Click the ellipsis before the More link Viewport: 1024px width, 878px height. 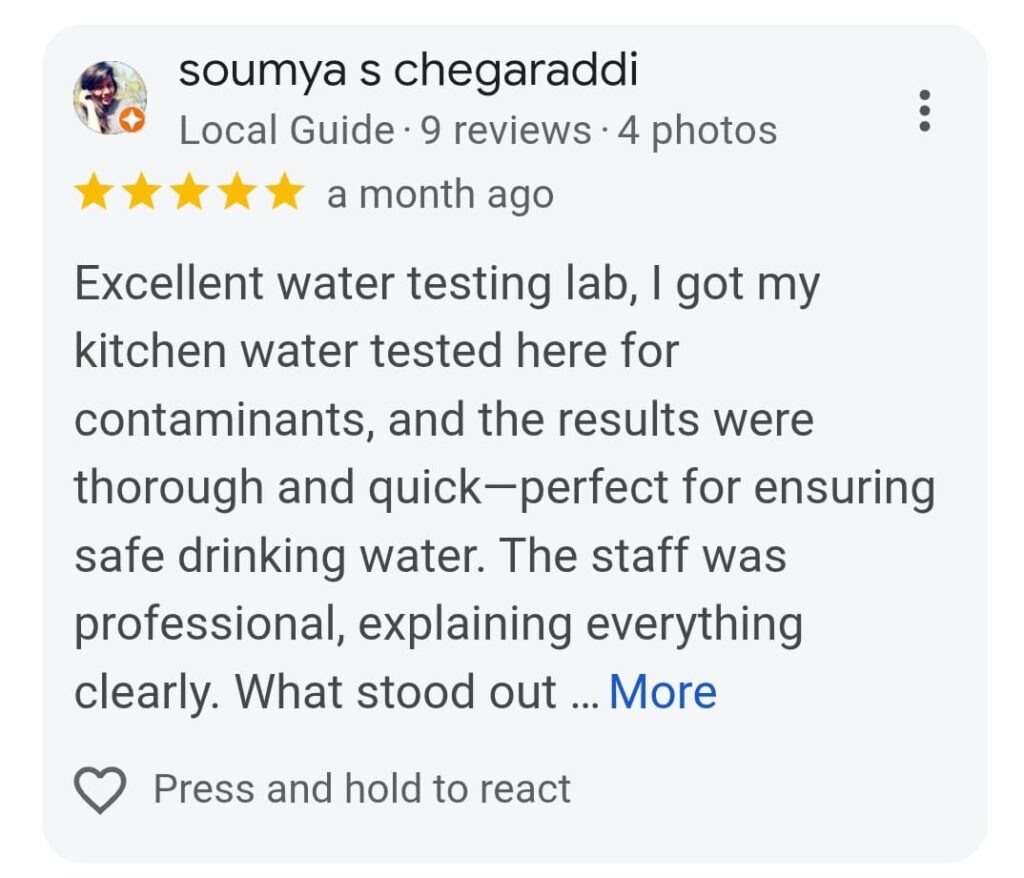click(x=583, y=695)
